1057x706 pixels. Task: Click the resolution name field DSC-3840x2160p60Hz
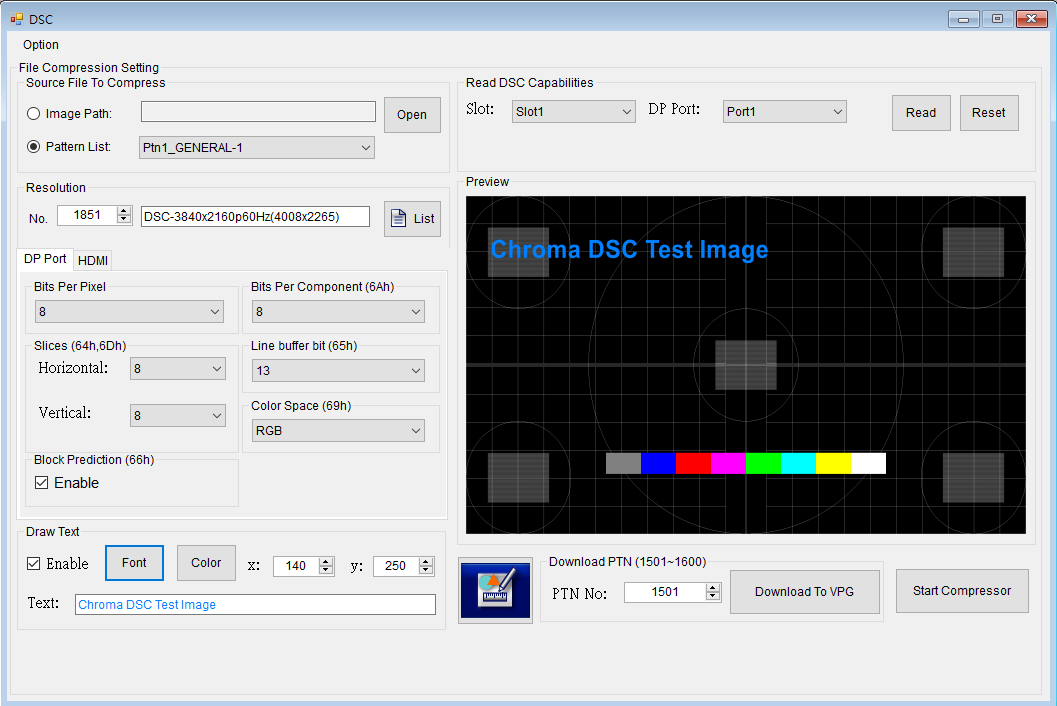255,216
